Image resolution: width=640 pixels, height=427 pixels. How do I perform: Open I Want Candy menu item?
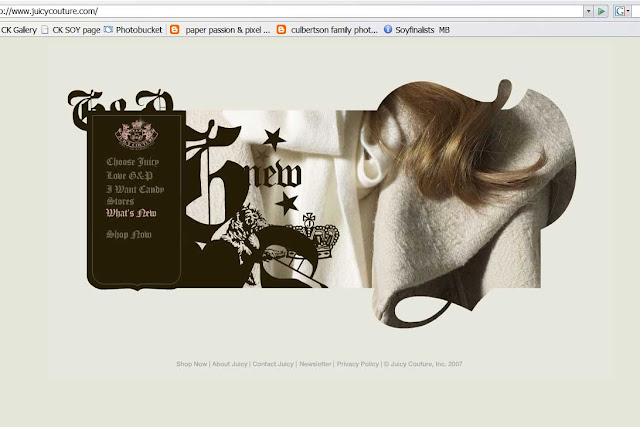point(135,189)
